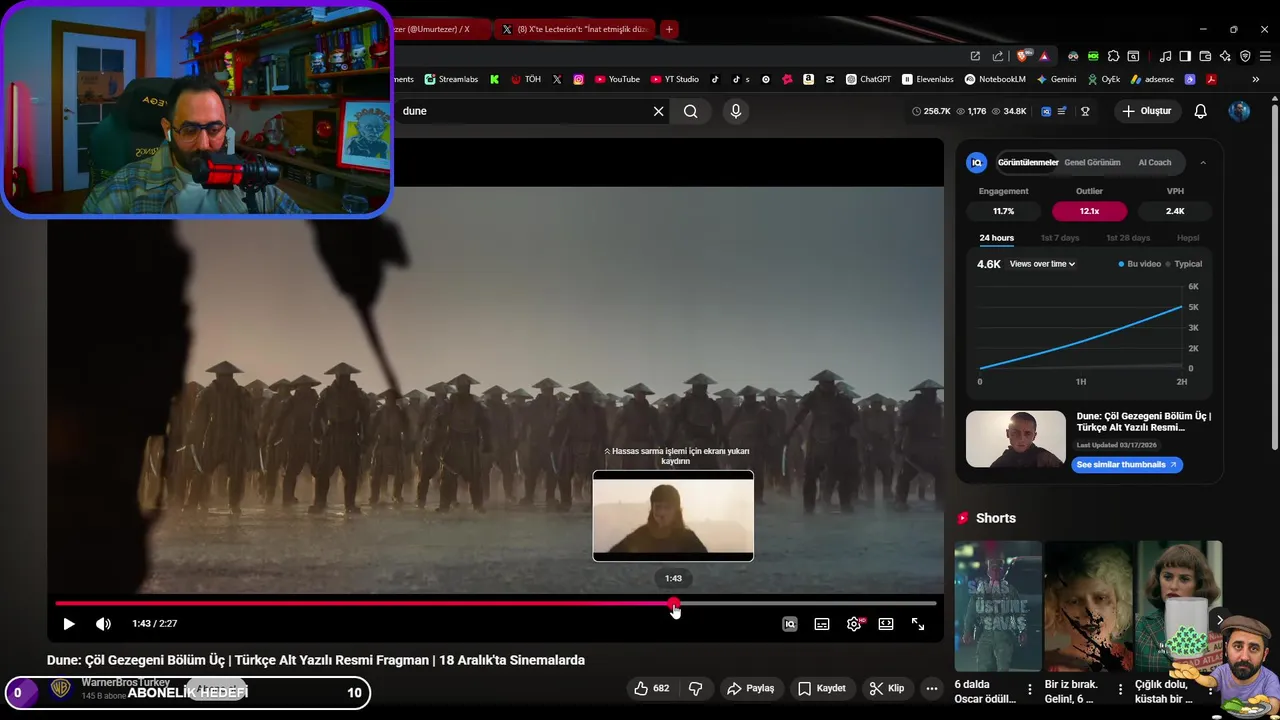Open the AI Coach tab
Screen dimensions: 1280x720
point(1154,162)
